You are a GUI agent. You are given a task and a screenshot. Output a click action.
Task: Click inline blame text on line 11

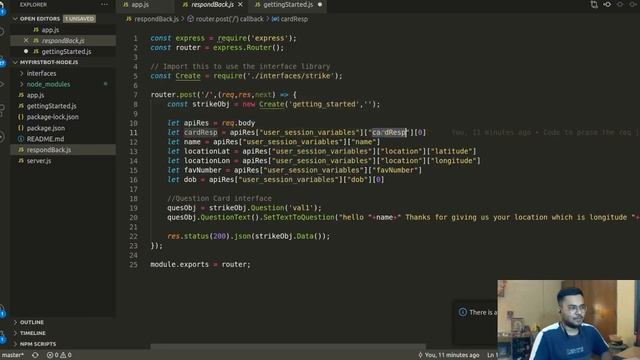click(541, 132)
